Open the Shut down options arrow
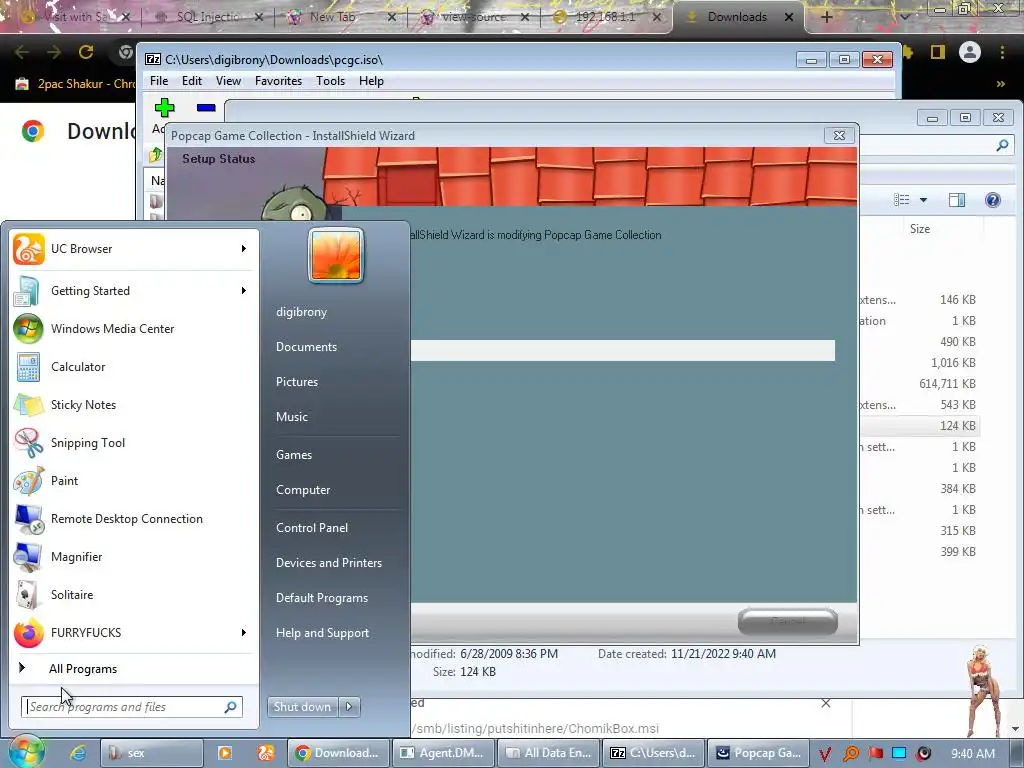The width and height of the screenshot is (1024, 768). click(x=349, y=707)
